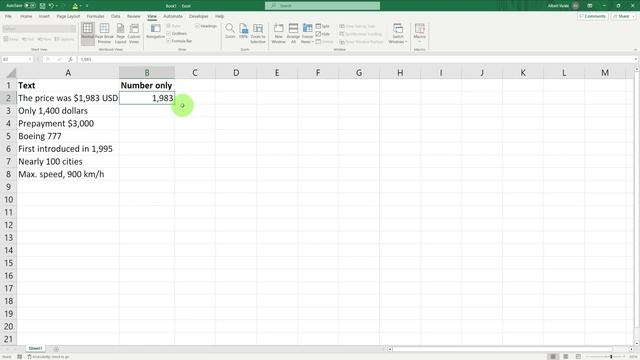Select cell 'Boeing 777'
Screen dimensions: 640x360
(68, 136)
